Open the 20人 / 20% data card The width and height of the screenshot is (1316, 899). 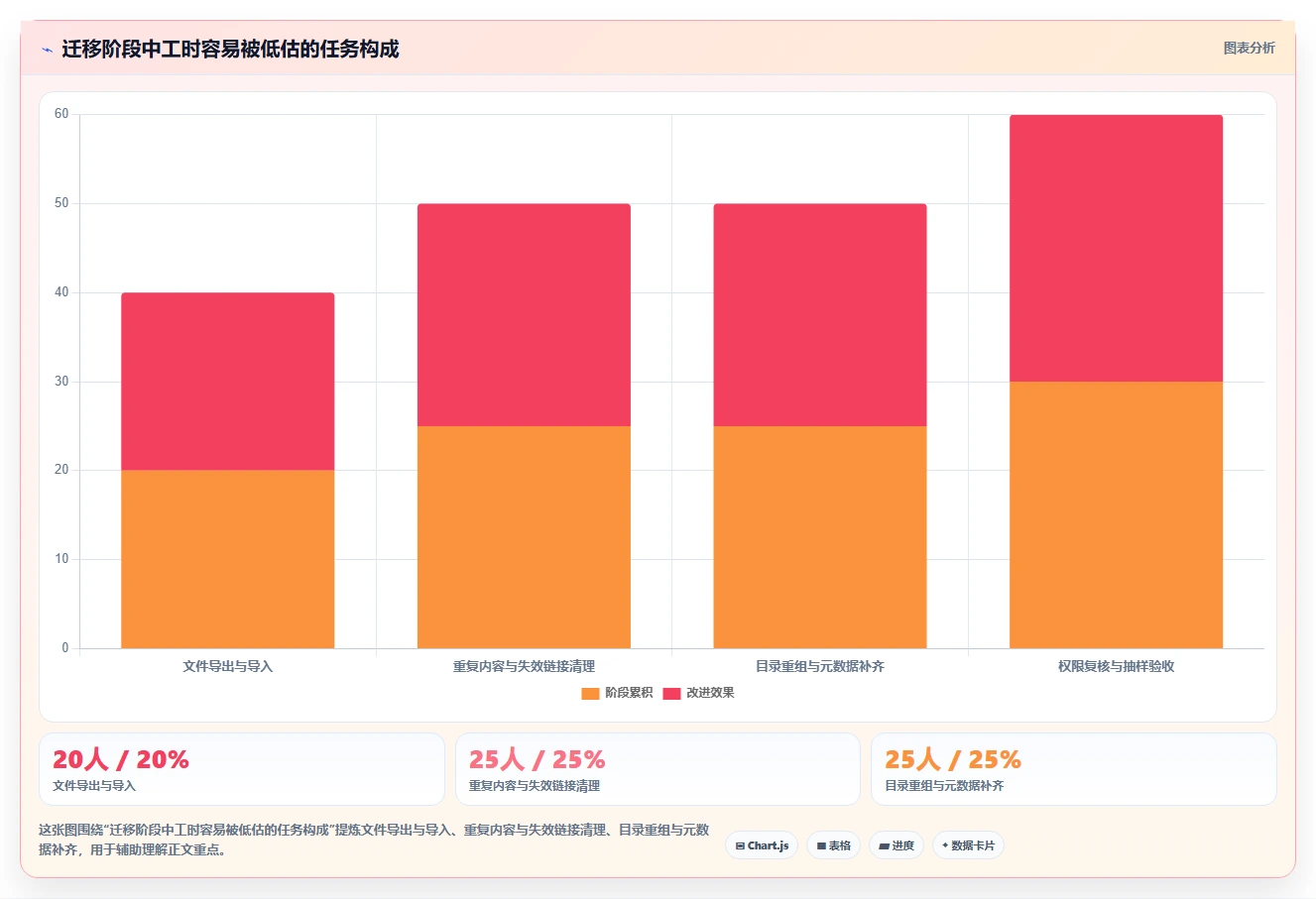click(x=242, y=769)
